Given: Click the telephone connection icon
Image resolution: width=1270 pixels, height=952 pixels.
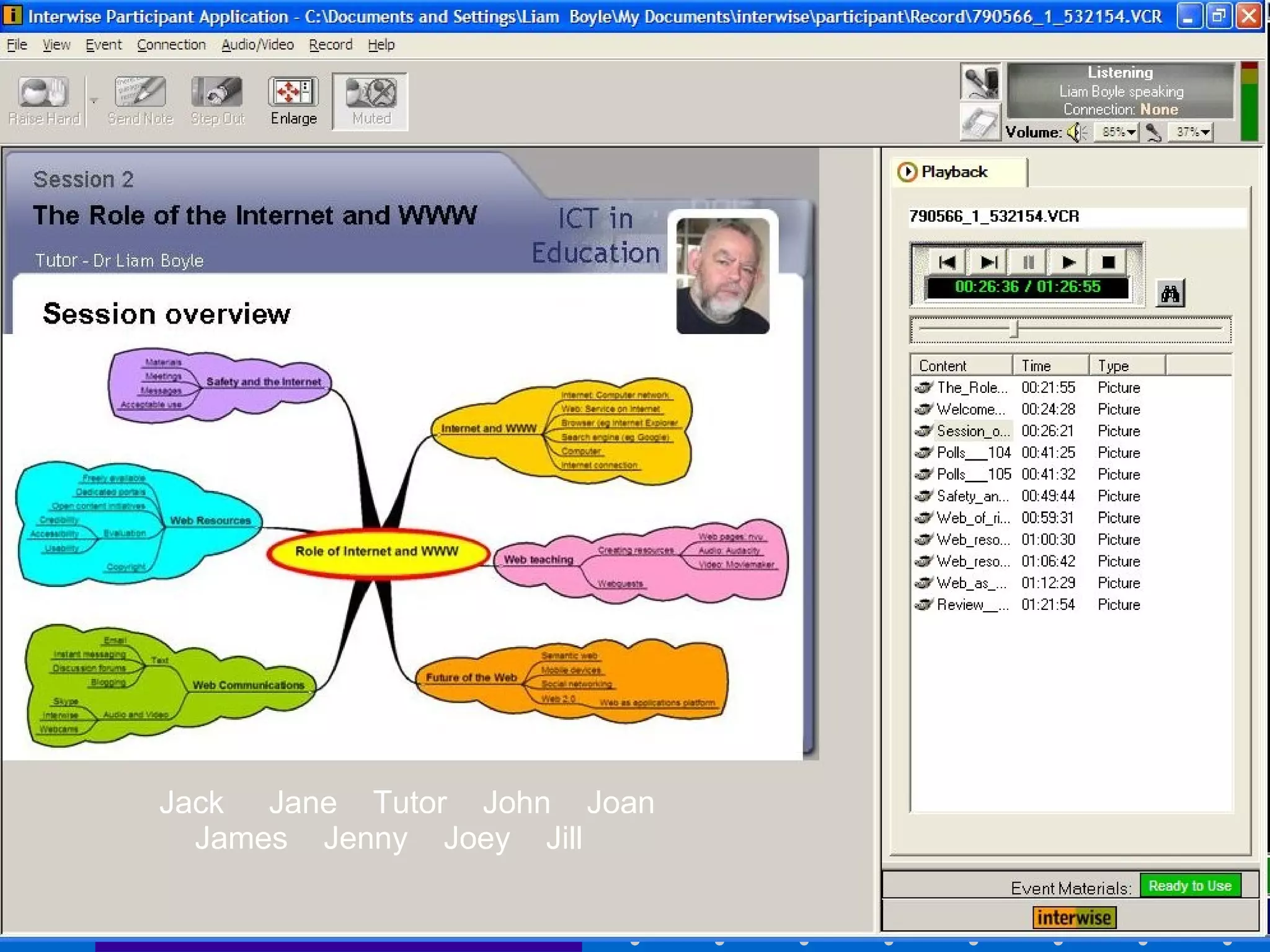Looking at the screenshot, I should (x=980, y=122).
